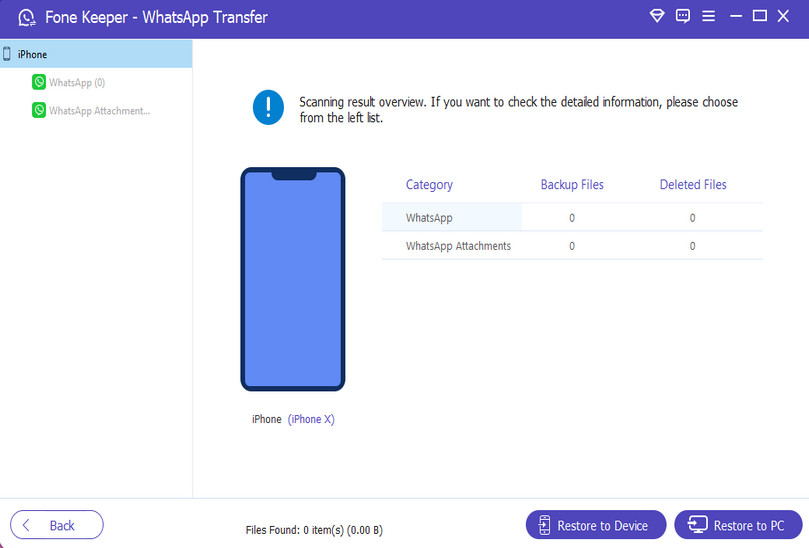Open the premium diamond icon
Image resolution: width=809 pixels, height=548 pixels.
click(x=657, y=16)
